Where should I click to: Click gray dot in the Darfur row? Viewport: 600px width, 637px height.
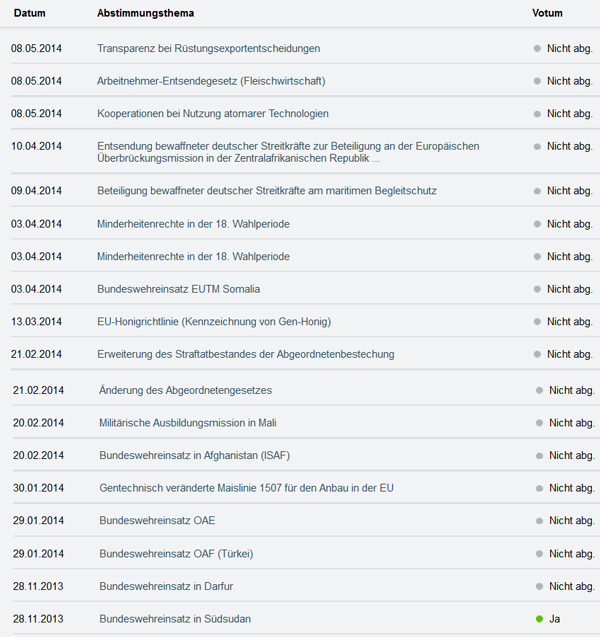point(540,586)
